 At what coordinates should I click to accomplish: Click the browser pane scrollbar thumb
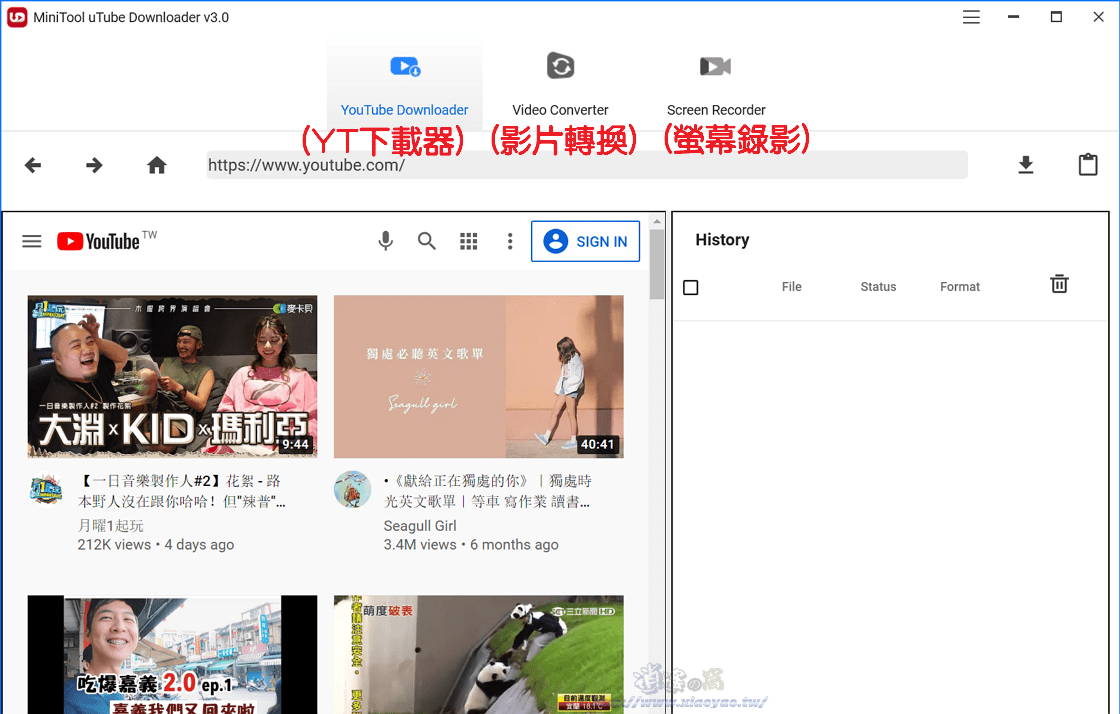(657, 264)
